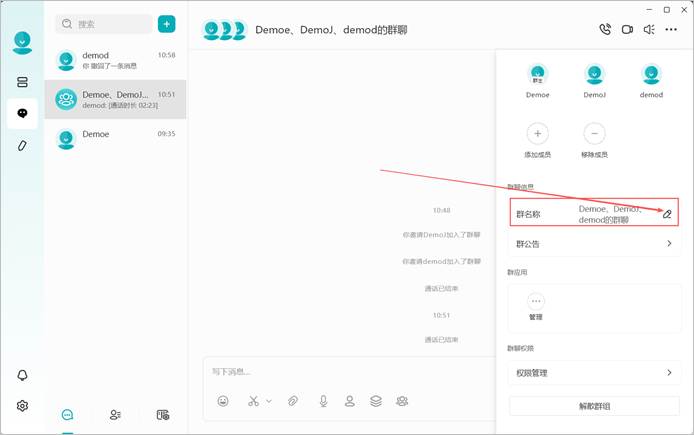Click the microphone voice message icon

click(324, 401)
